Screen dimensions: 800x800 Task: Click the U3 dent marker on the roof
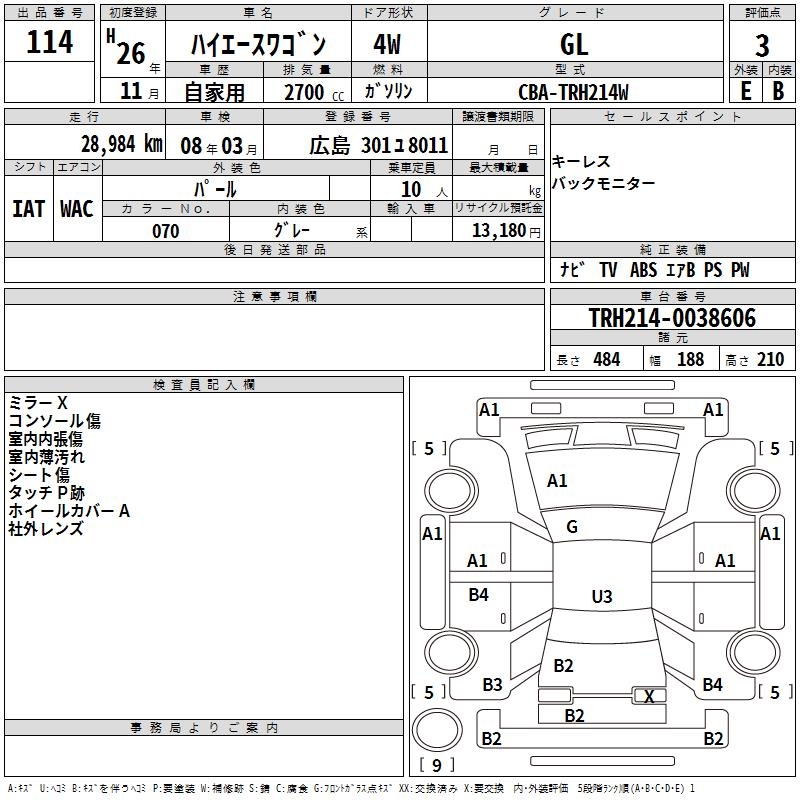(x=601, y=597)
